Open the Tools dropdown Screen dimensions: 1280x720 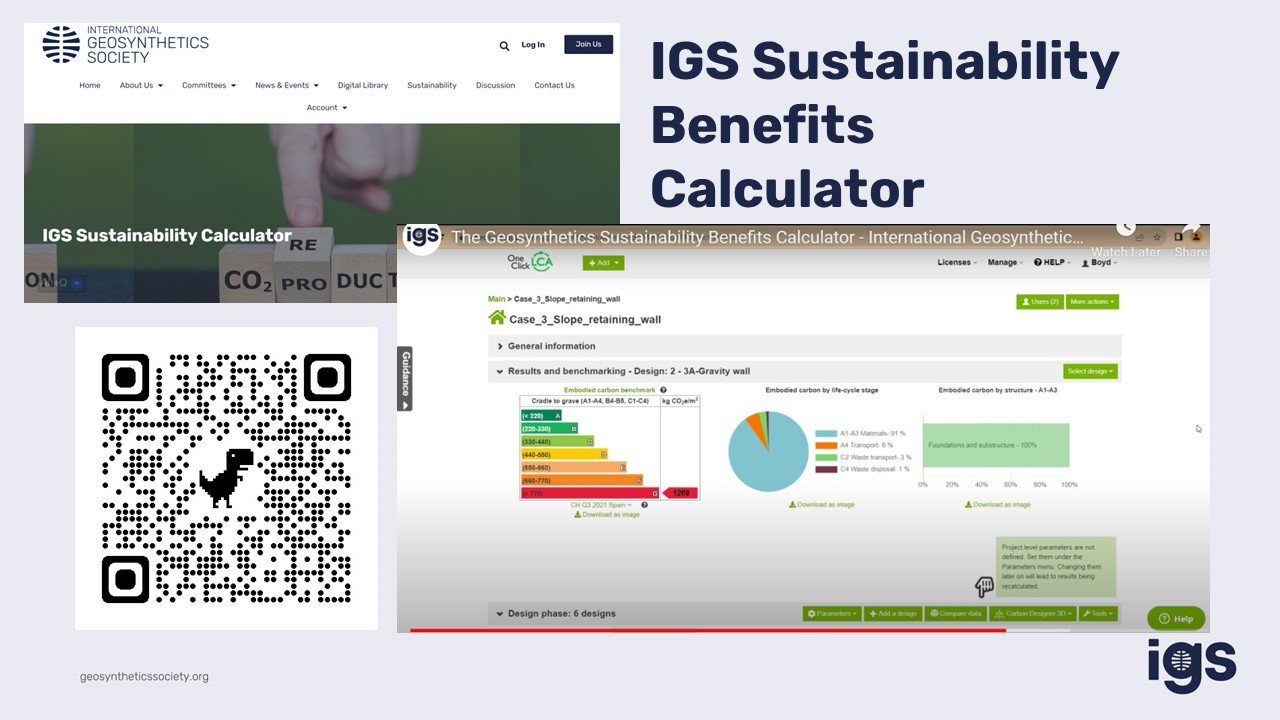[1097, 613]
